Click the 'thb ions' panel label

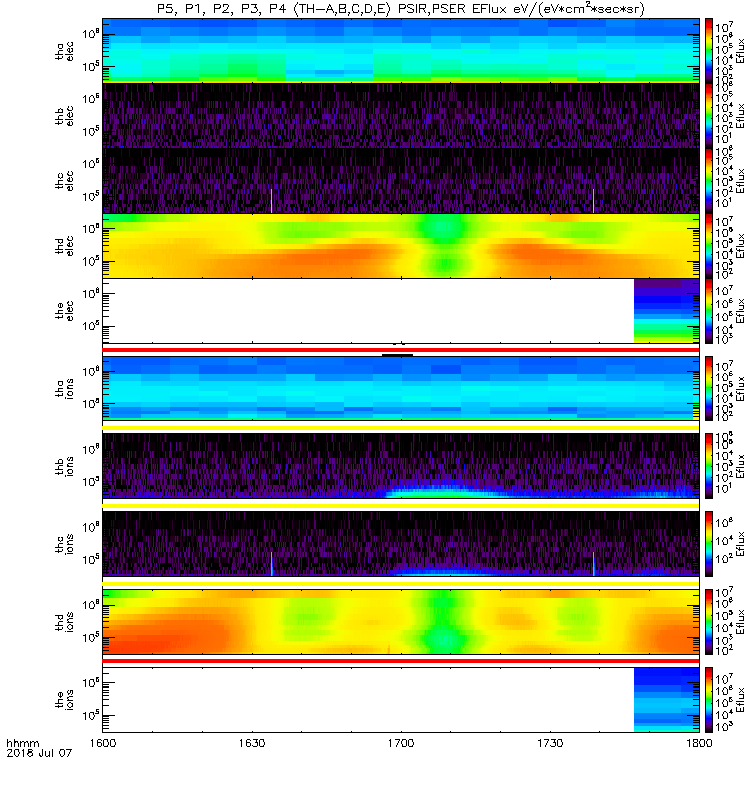click(x=64, y=466)
